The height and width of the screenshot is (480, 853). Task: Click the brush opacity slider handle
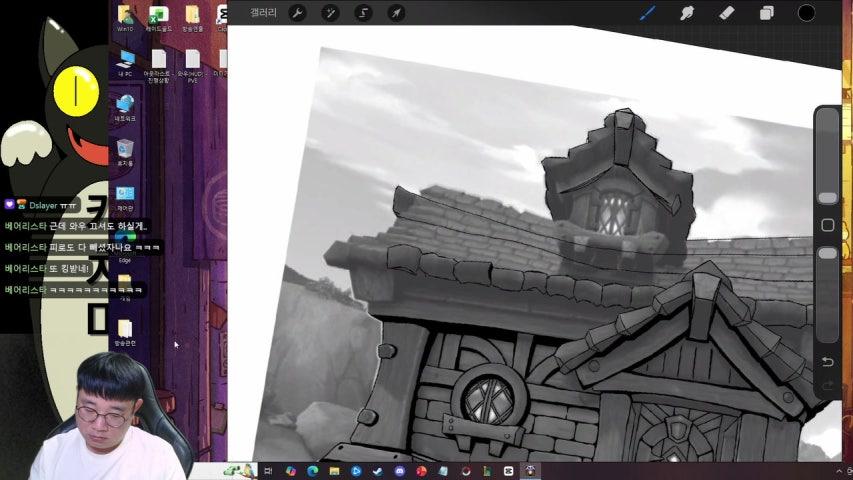(827, 254)
